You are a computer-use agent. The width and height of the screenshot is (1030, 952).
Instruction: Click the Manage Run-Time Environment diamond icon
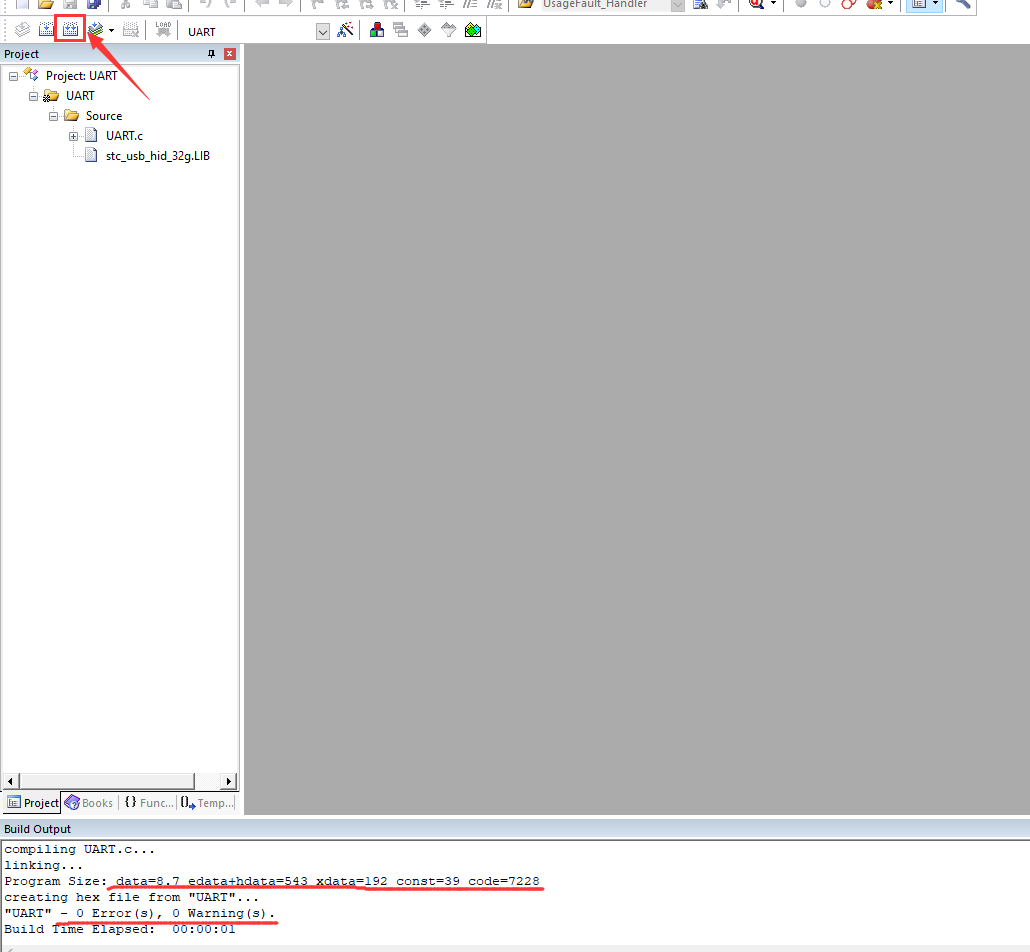(x=425, y=30)
